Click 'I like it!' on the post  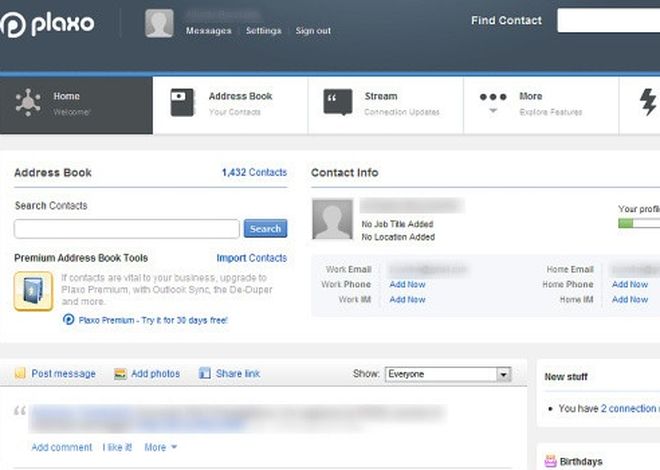(117, 447)
